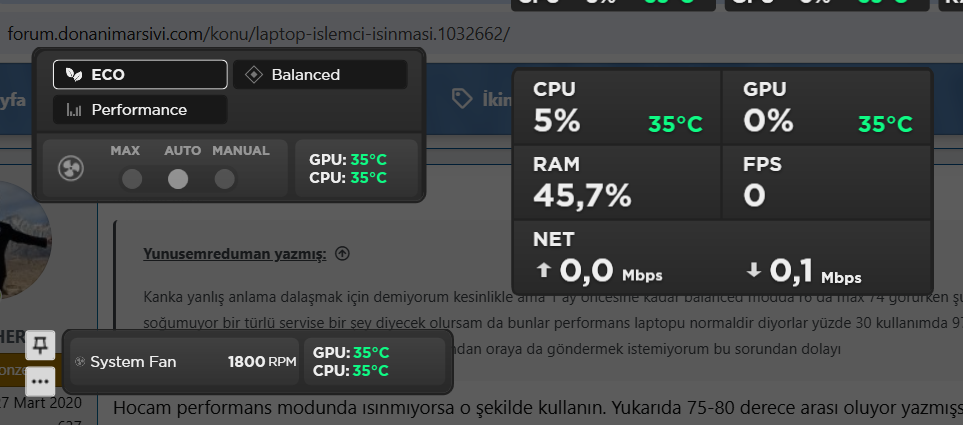The image size is (963, 425).
Task: Click the CPU usage tile
Action: pyautogui.click(x=617, y=108)
